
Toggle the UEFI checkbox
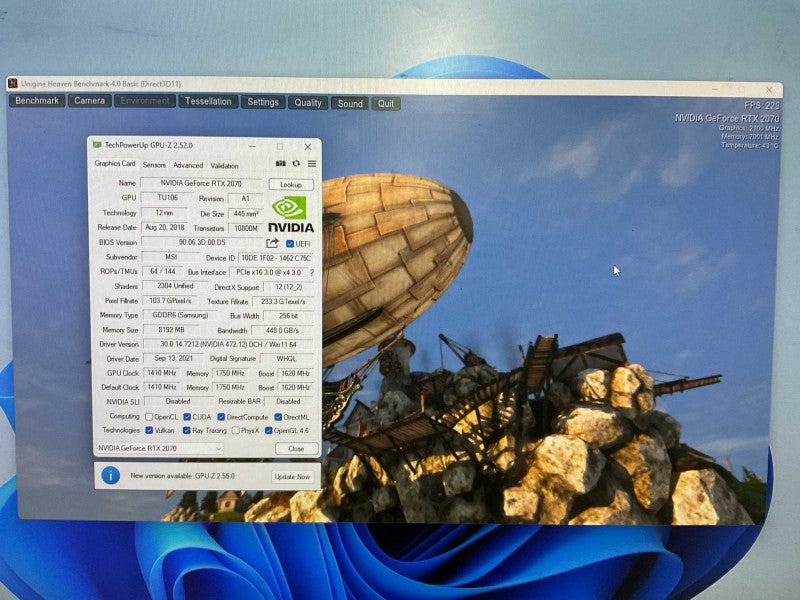click(289, 244)
